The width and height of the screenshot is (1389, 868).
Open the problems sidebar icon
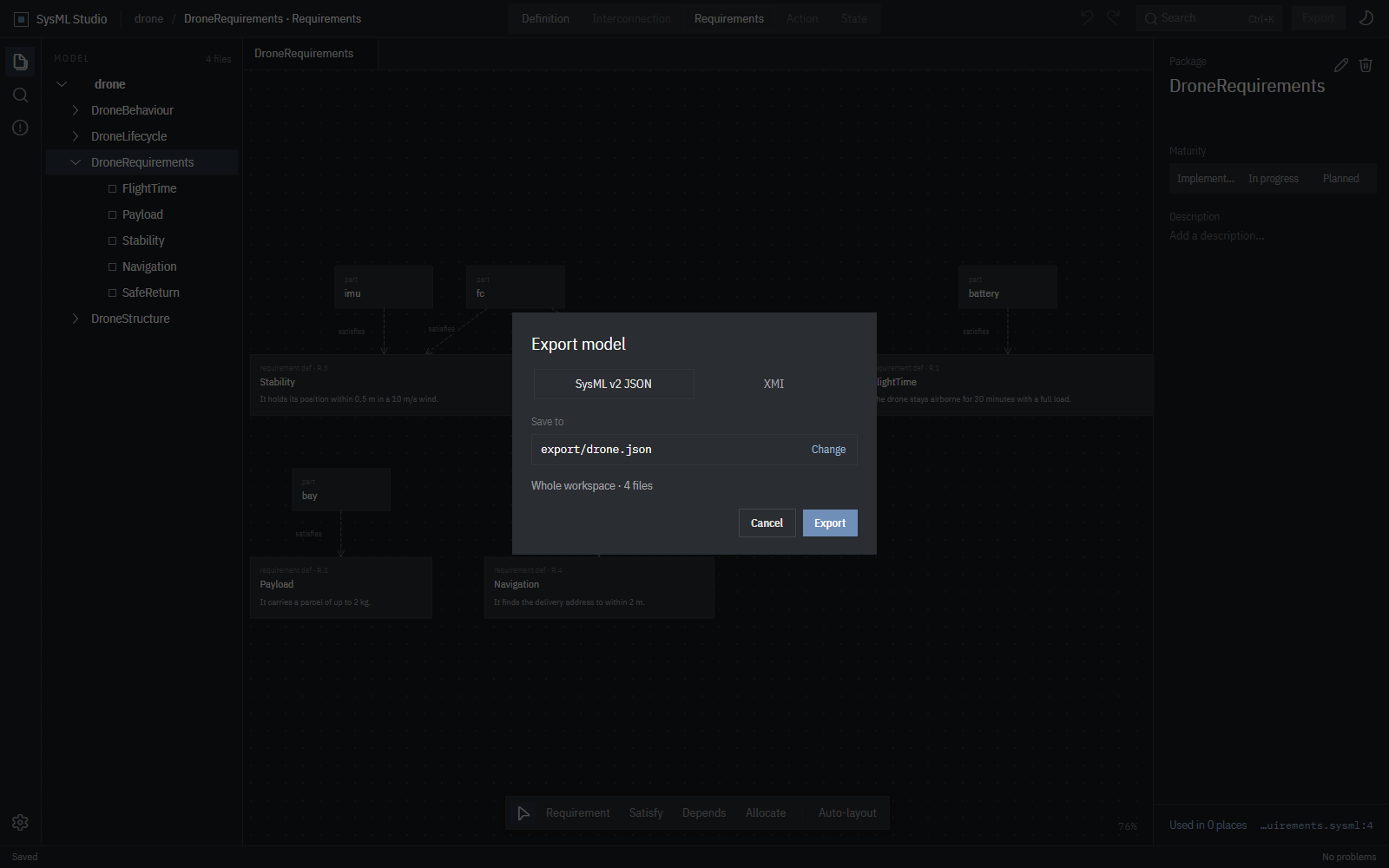(20, 128)
